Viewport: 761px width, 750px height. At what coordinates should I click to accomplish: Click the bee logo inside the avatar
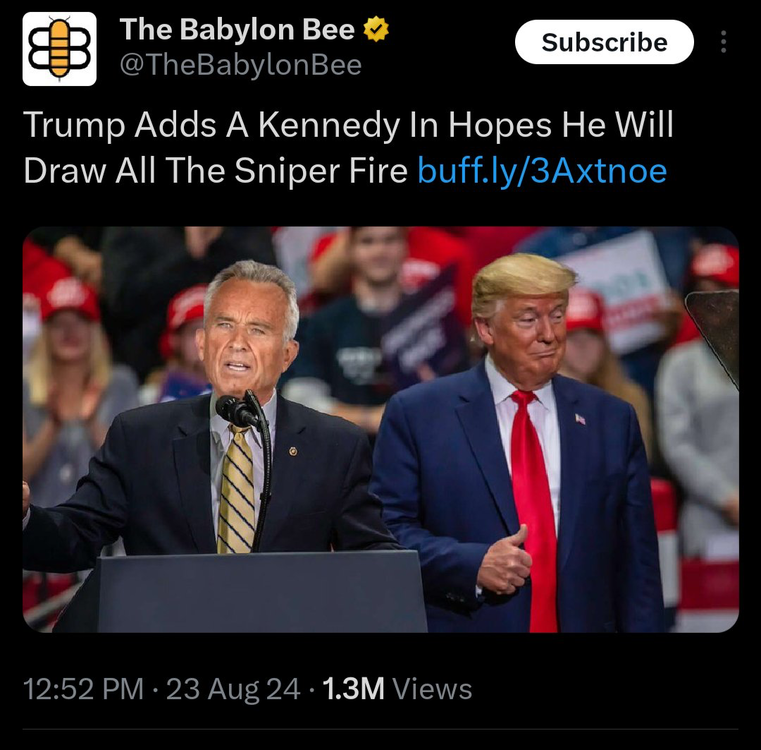[x=59, y=49]
